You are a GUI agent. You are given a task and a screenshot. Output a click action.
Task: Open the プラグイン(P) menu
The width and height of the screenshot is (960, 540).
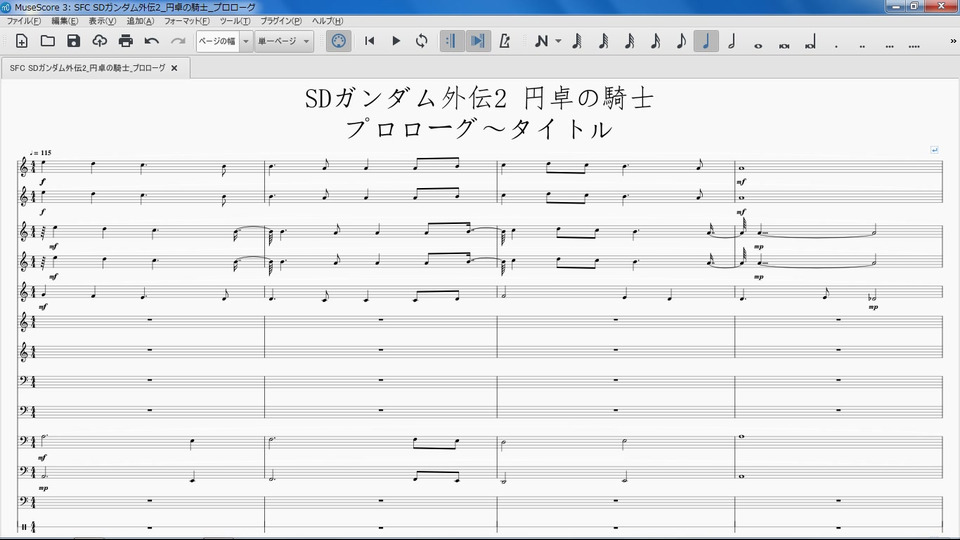coord(281,21)
